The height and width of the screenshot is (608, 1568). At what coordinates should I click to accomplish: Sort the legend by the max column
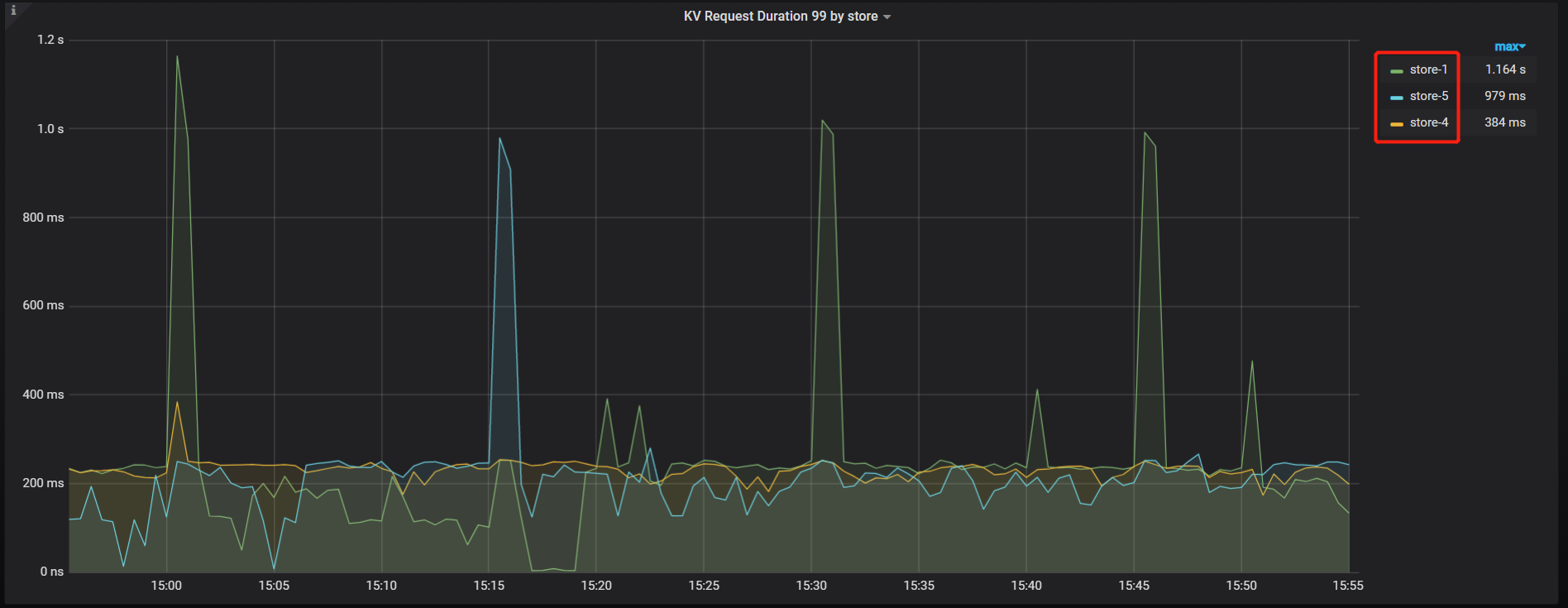1509,47
